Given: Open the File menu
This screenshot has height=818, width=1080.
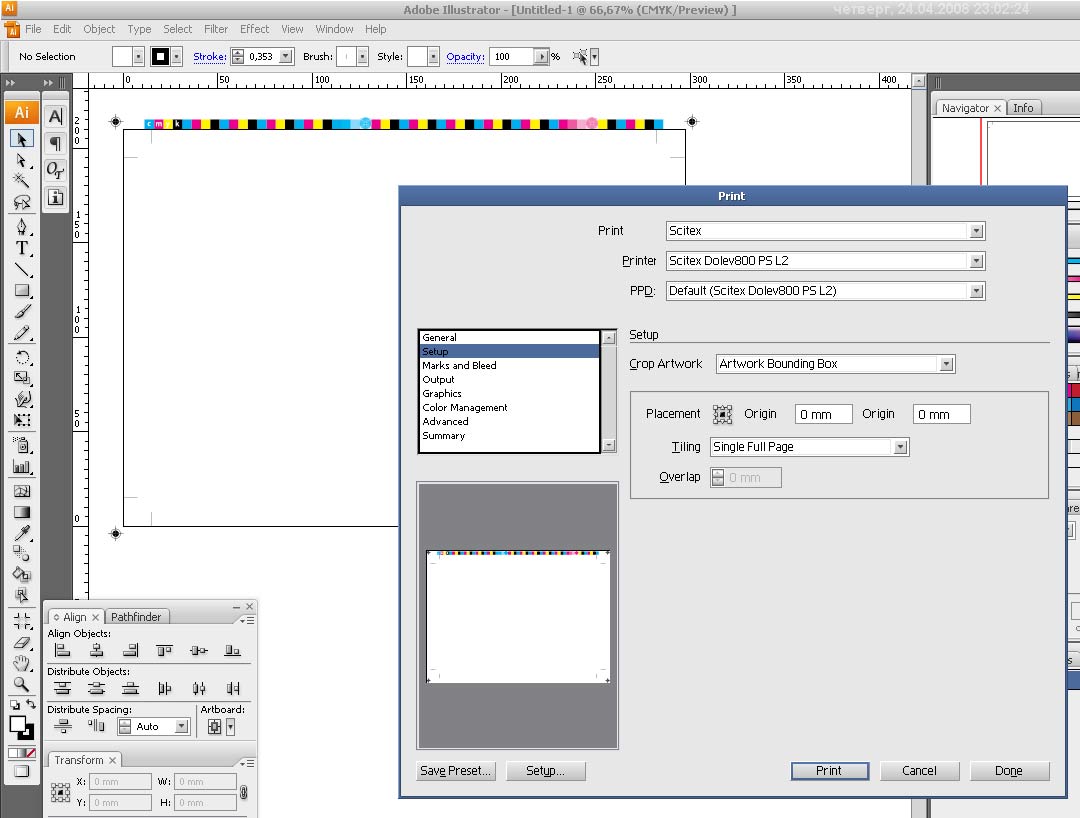Looking at the screenshot, I should (x=33, y=29).
